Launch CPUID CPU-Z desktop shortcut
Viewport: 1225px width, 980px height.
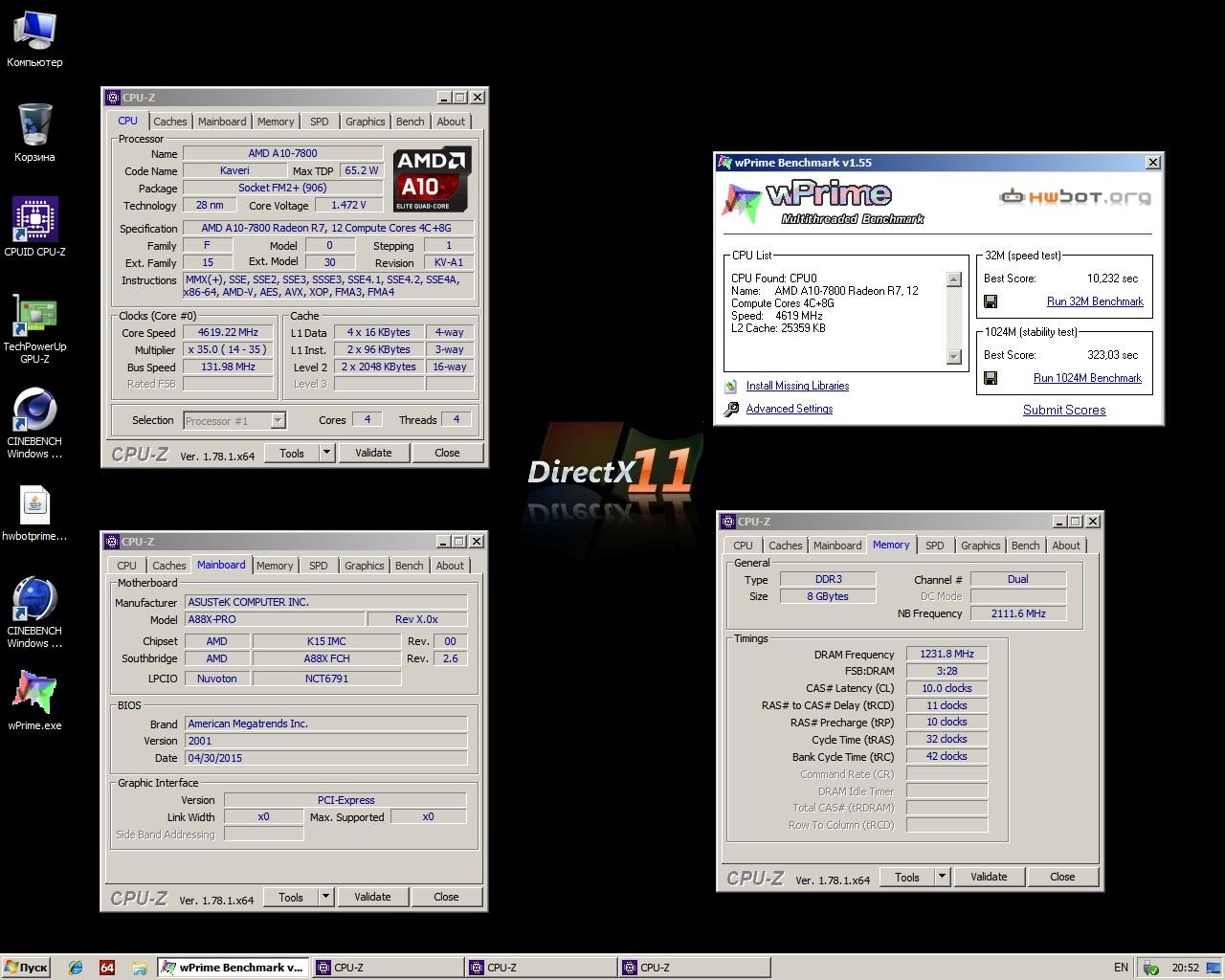pos(34,228)
